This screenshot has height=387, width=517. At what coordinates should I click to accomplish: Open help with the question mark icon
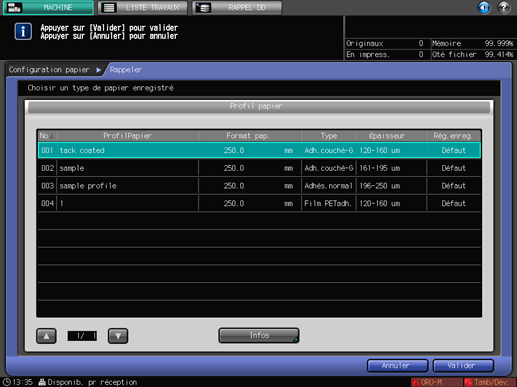(504, 7)
